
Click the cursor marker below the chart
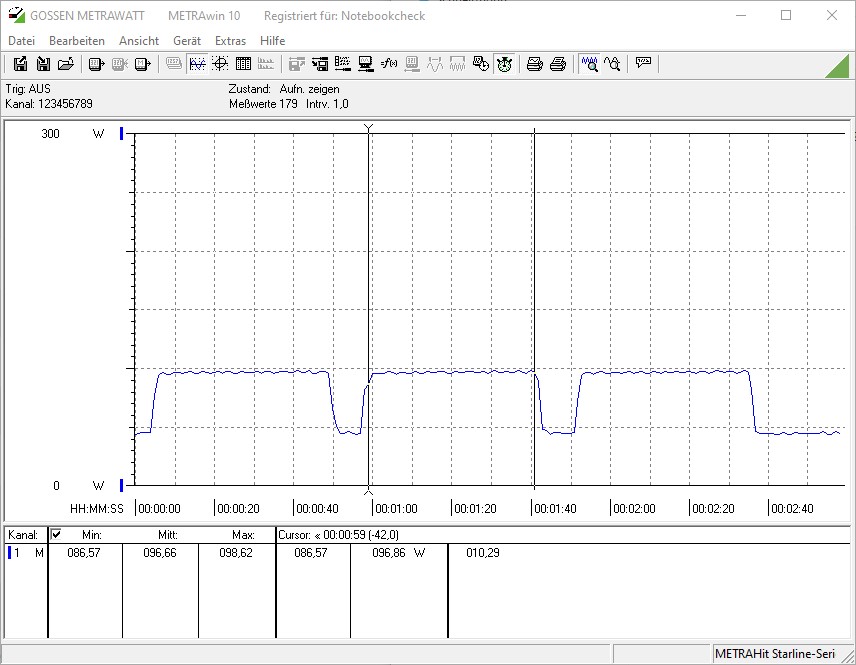368,491
